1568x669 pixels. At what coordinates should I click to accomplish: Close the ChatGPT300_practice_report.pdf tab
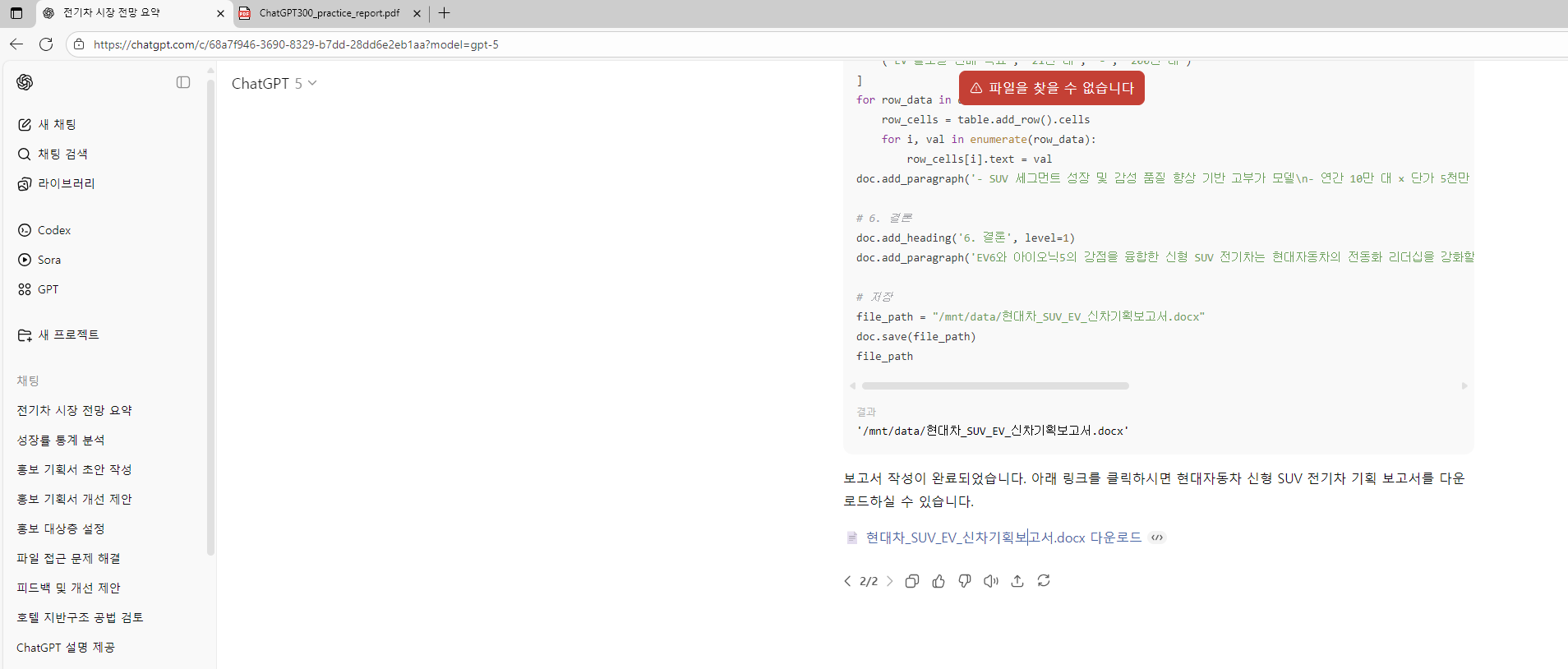(x=417, y=13)
